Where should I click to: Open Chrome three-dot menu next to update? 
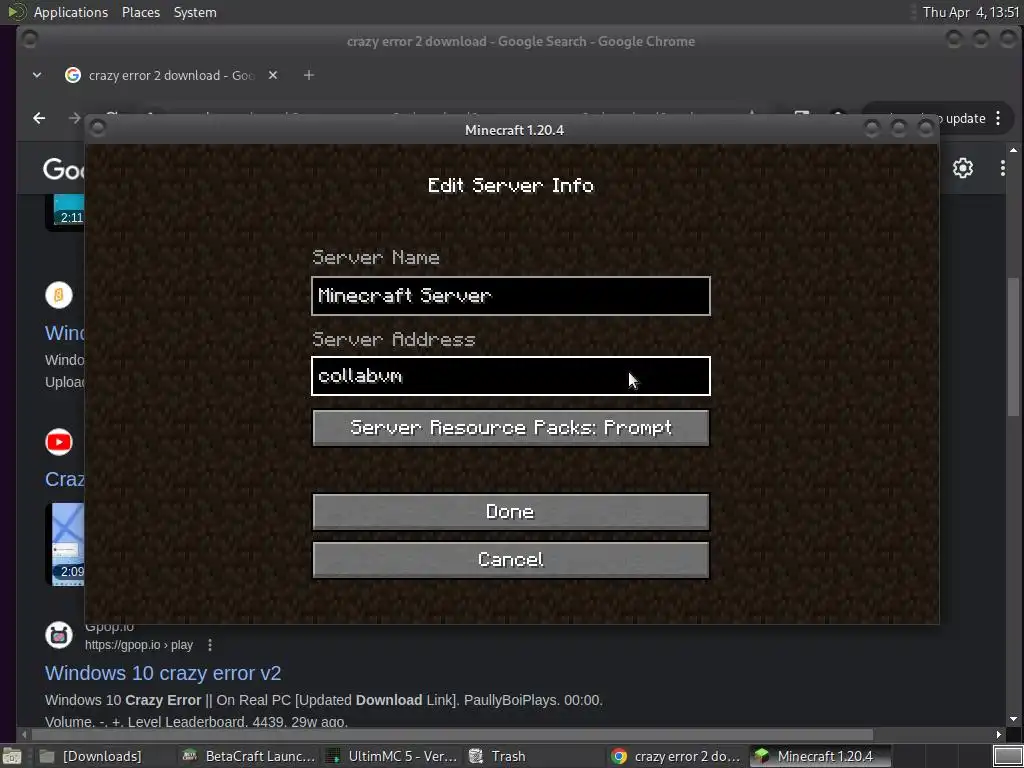pyautogui.click(x=998, y=118)
